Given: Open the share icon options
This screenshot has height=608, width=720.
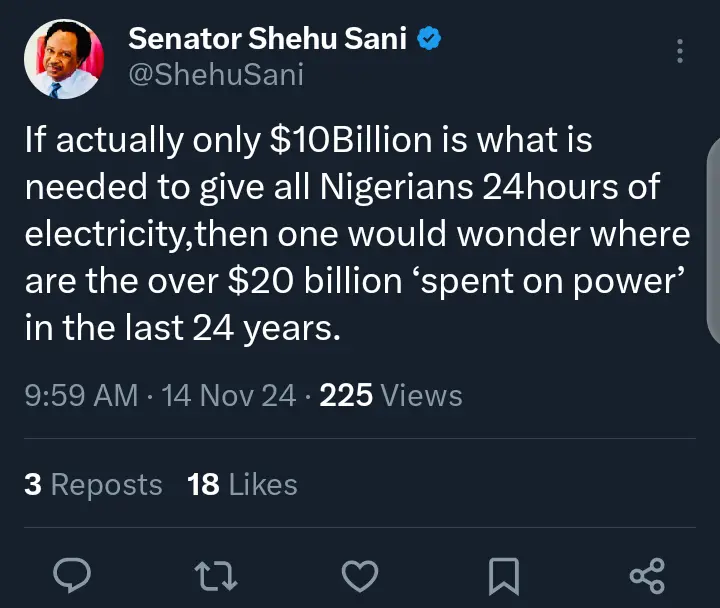Looking at the screenshot, I should (648, 574).
